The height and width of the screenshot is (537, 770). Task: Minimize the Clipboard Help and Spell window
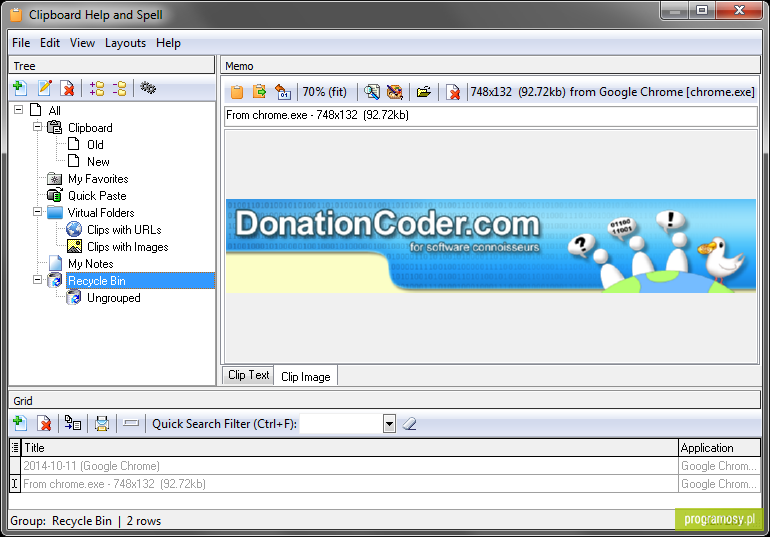click(675, 10)
